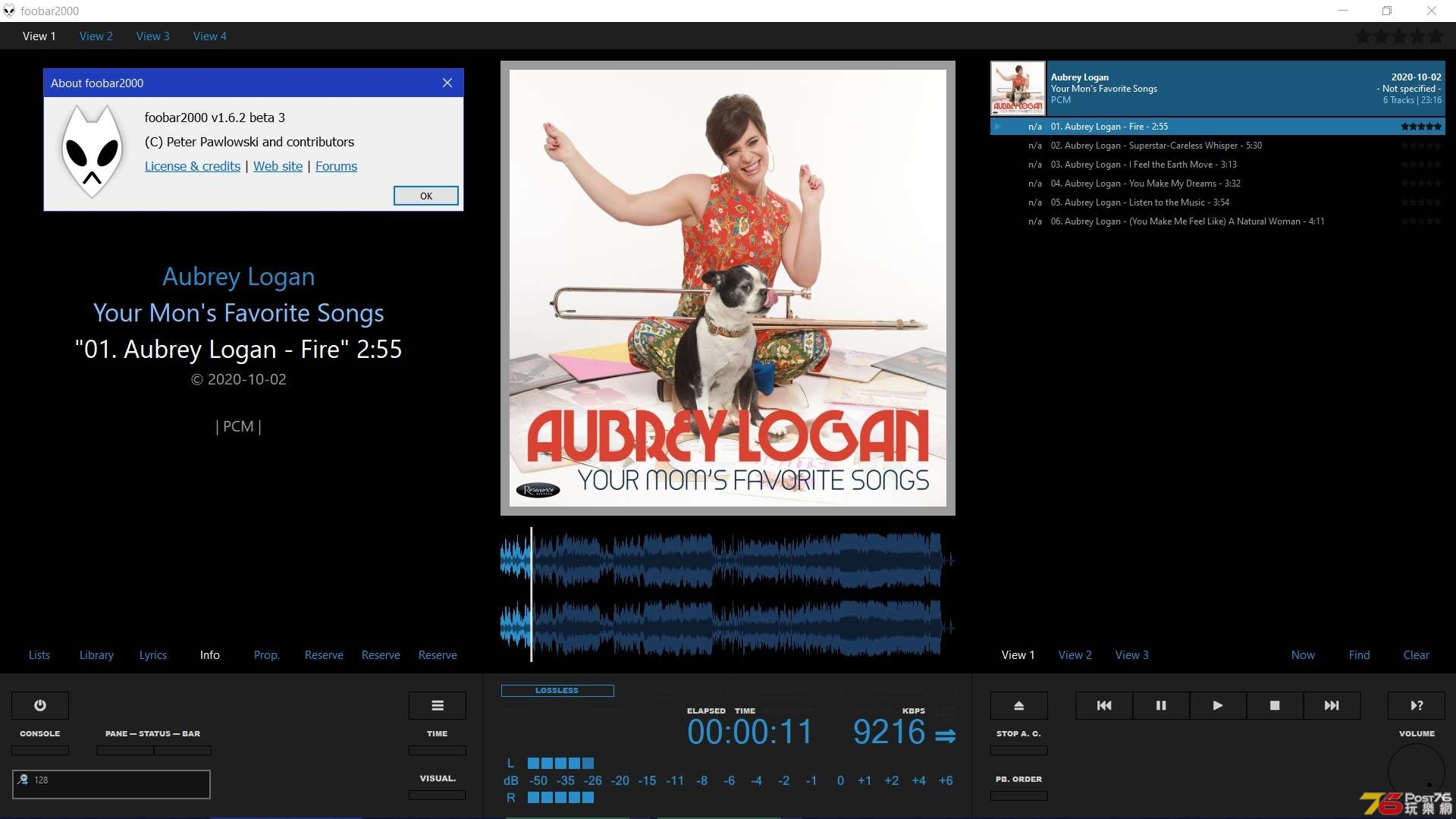Open the Library tab

tap(96, 654)
